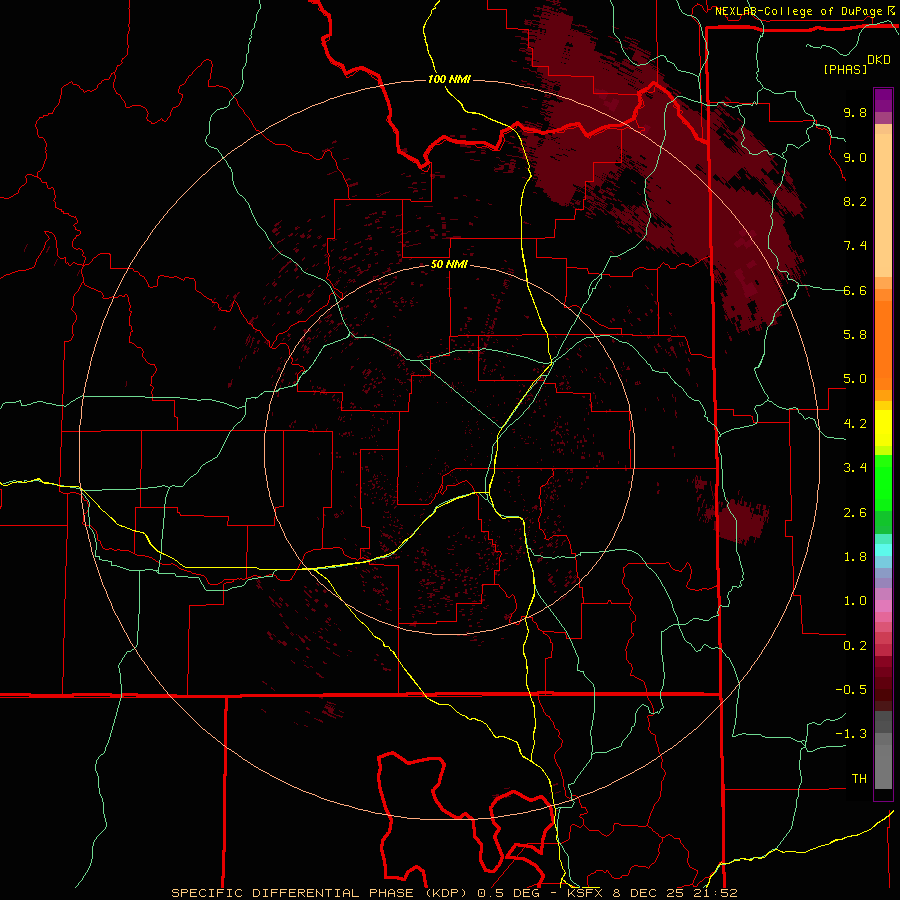Click the 3.4 scale value
The width and height of the screenshot is (900, 900).
855,468
